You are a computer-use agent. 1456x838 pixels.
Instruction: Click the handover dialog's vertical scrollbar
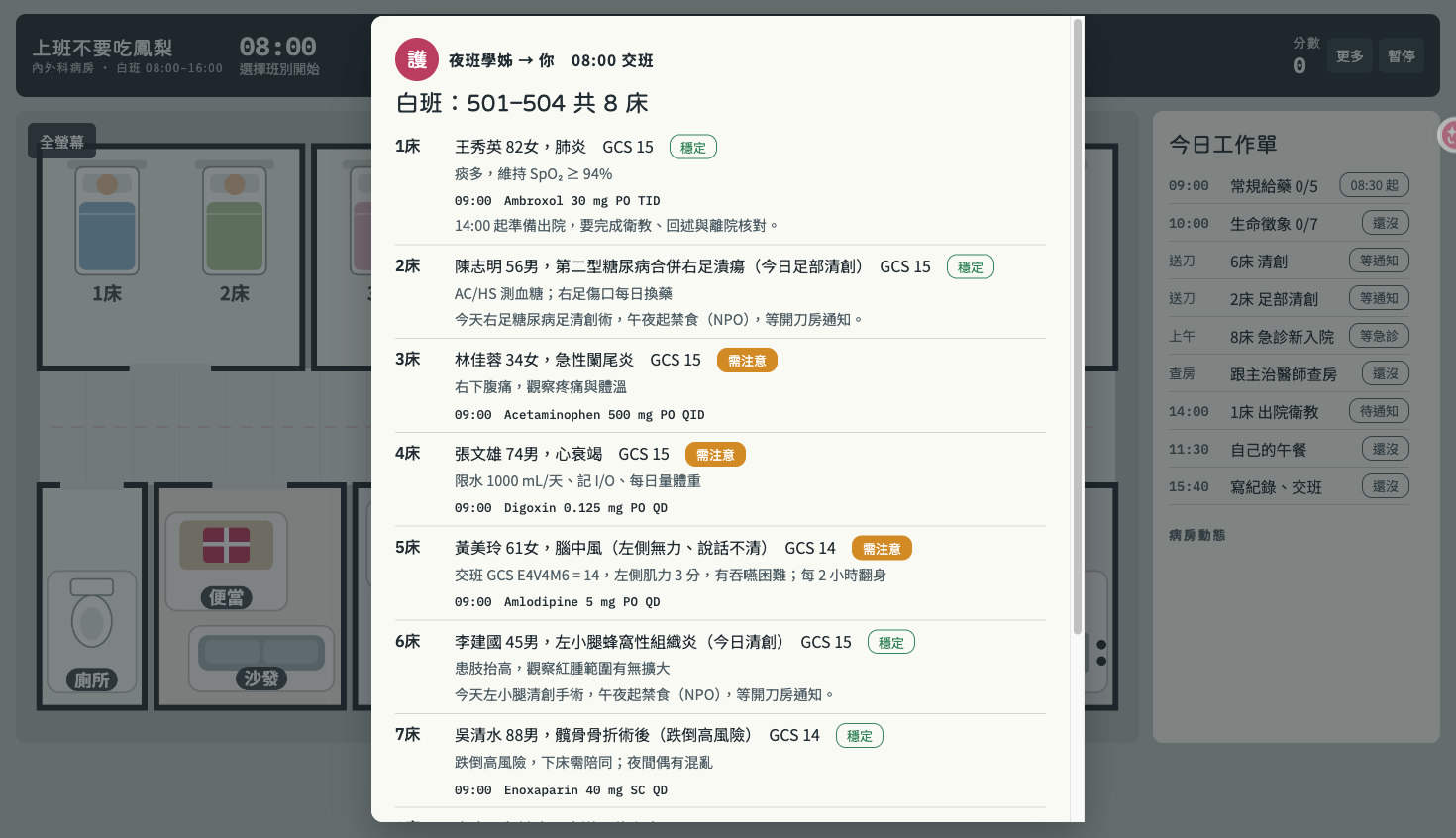(x=1078, y=327)
